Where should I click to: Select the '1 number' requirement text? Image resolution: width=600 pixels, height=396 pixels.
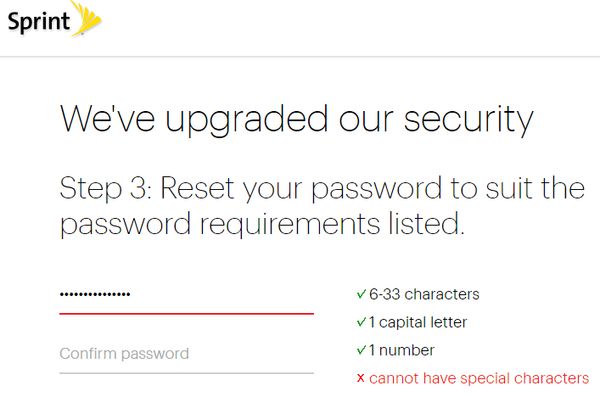[402, 350]
